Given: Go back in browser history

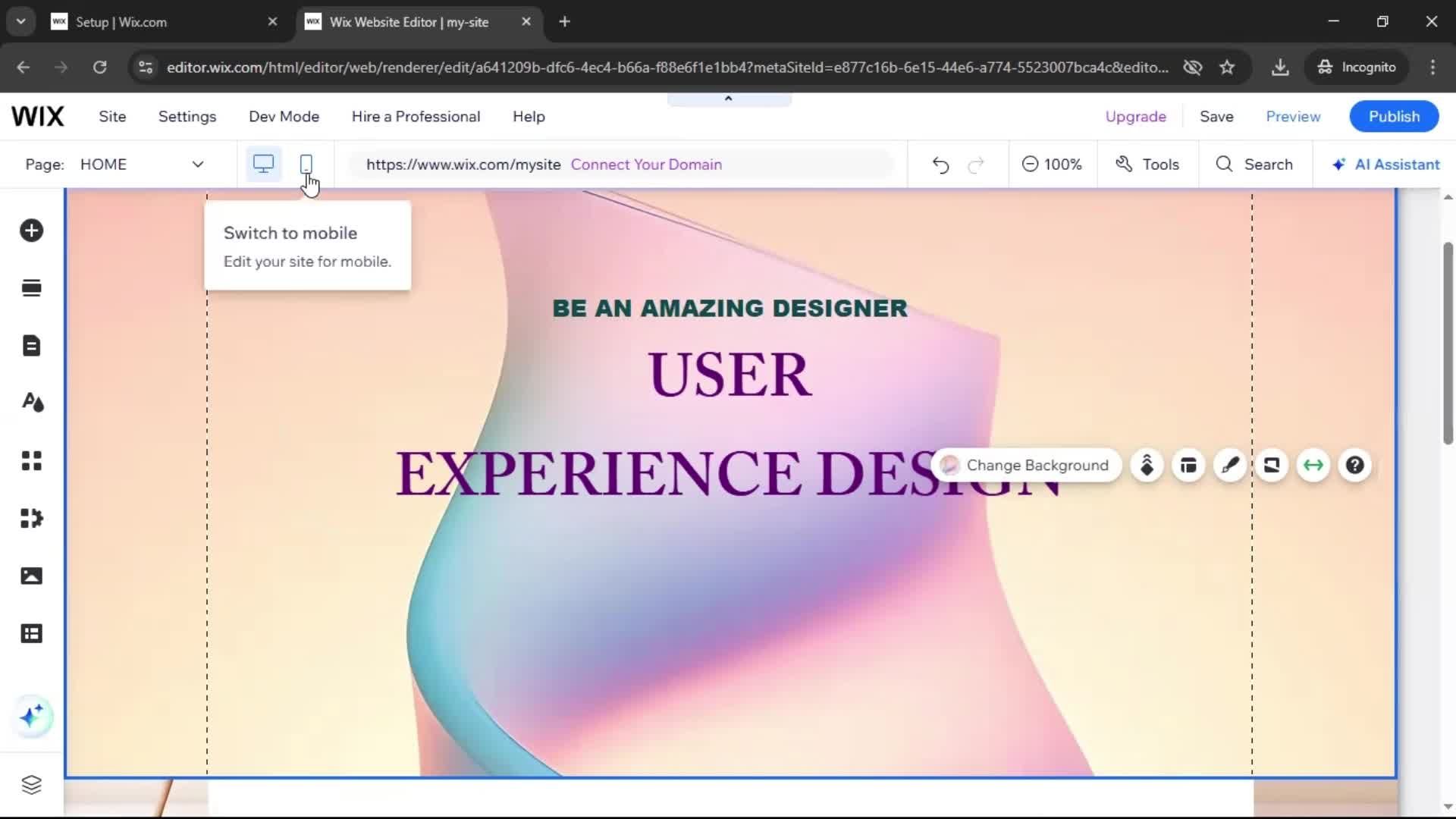Looking at the screenshot, I should pyautogui.click(x=24, y=67).
